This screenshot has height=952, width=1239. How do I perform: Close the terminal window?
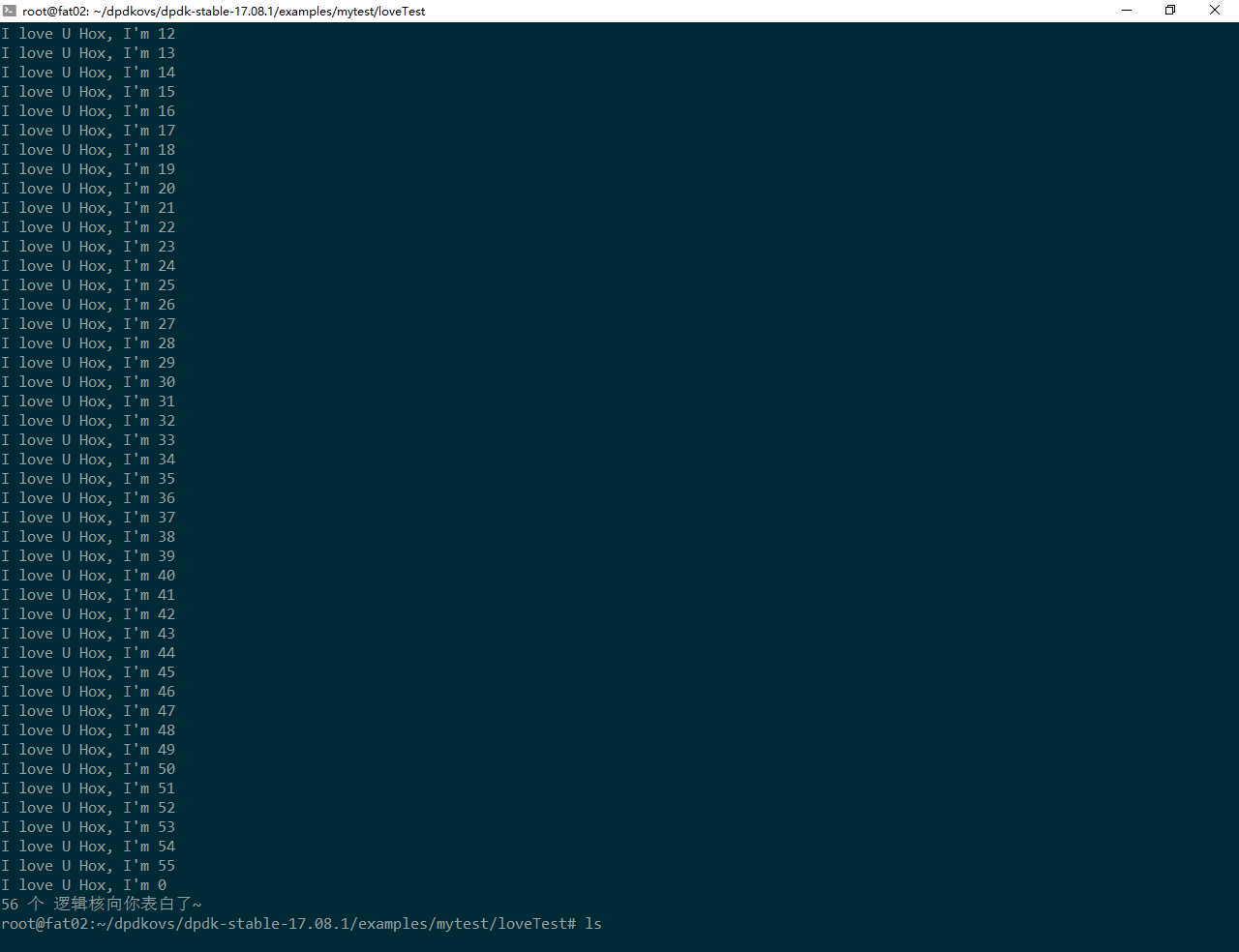[x=1215, y=11]
